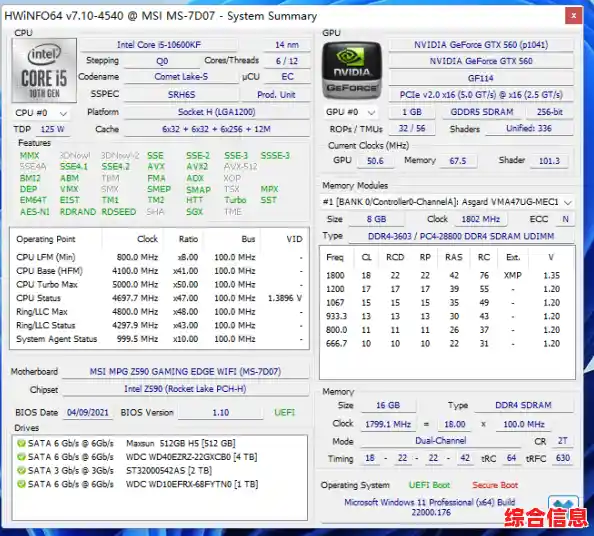Click the SGX feature flag

[195, 212]
